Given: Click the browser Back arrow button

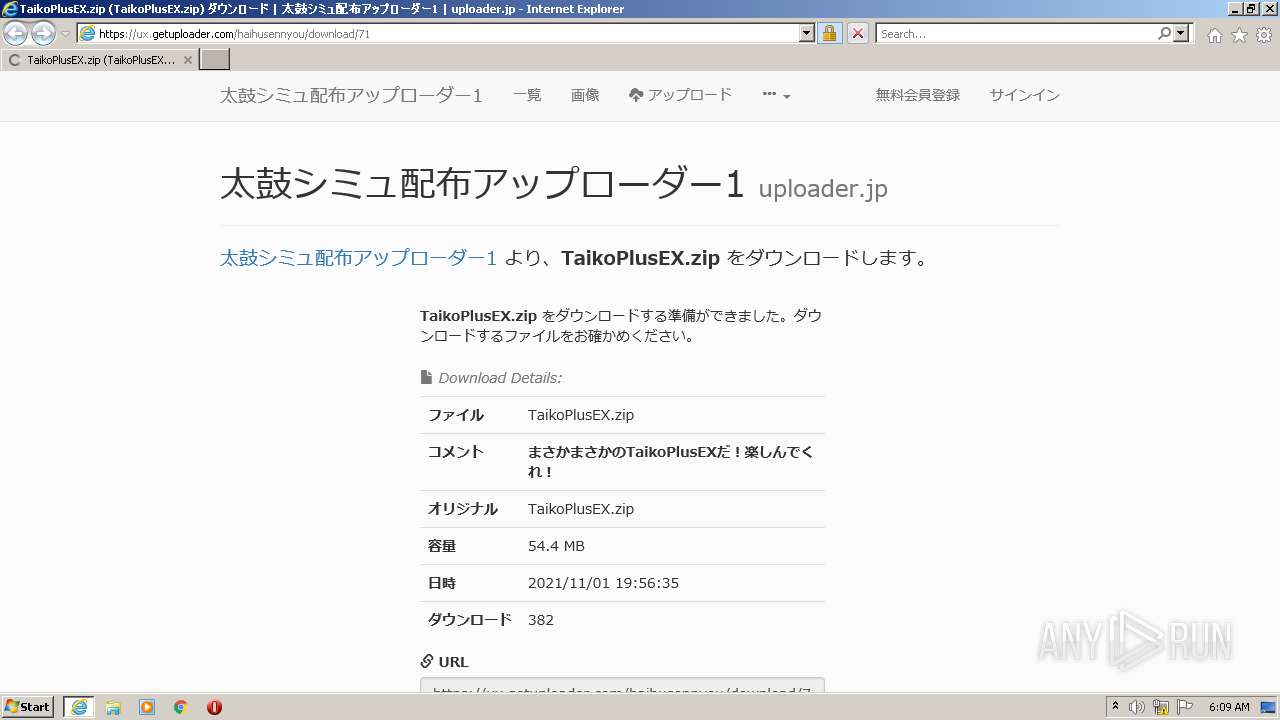Looking at the screenshot, I should pos(15,34).
